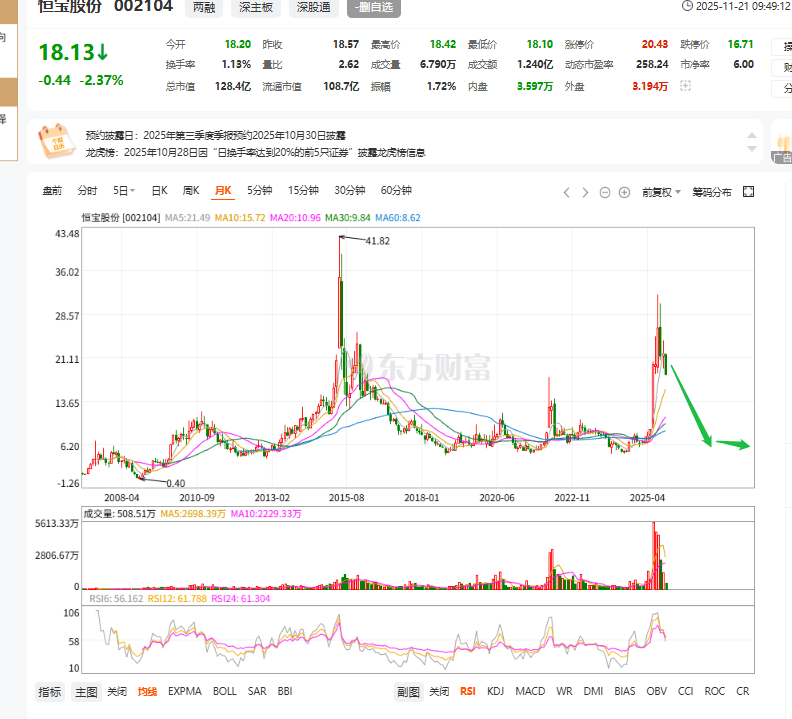
Task: Select CR sub chart indicator
Action: click(742, 691)
